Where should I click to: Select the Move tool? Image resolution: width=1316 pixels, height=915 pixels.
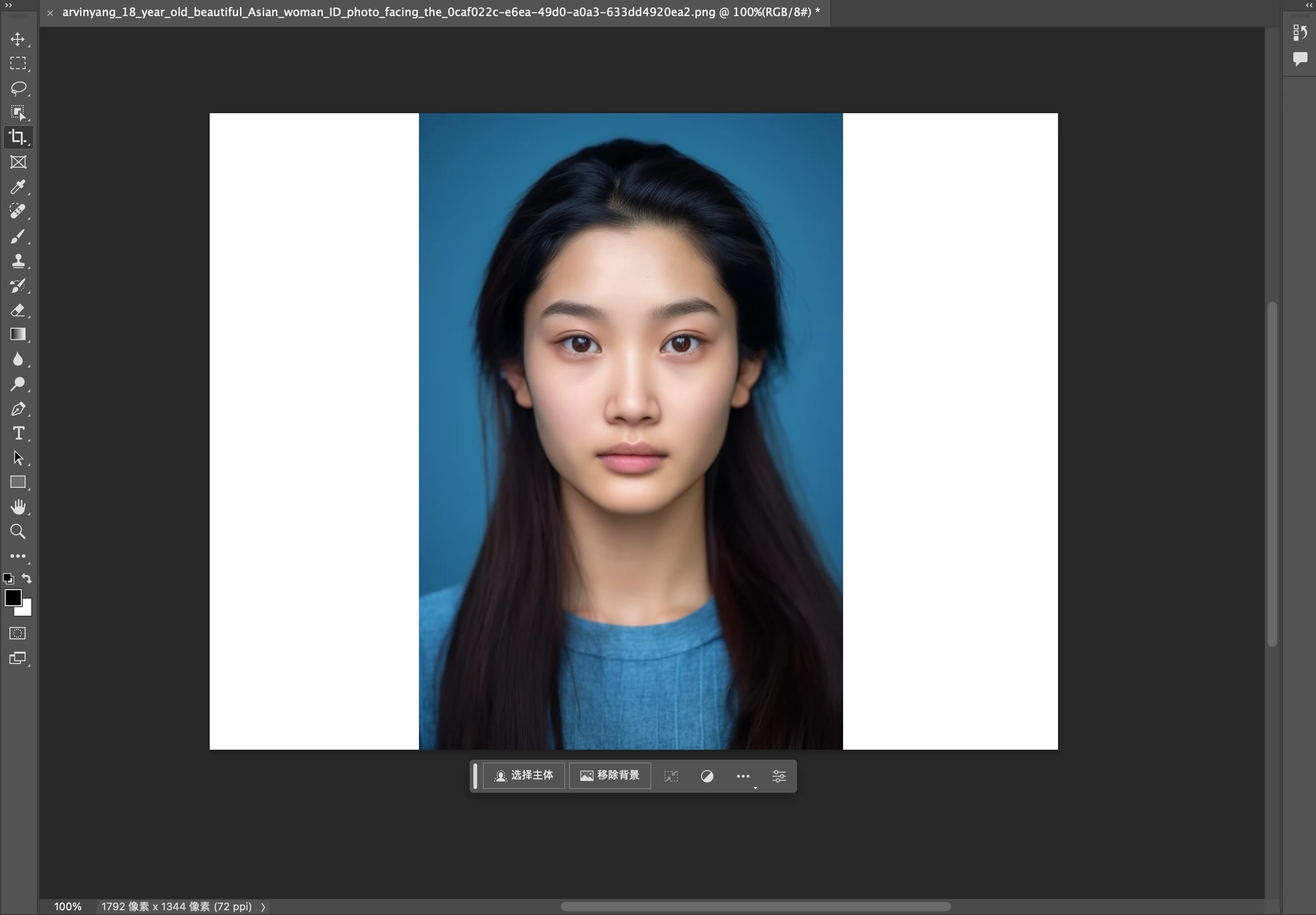point(19,39)
